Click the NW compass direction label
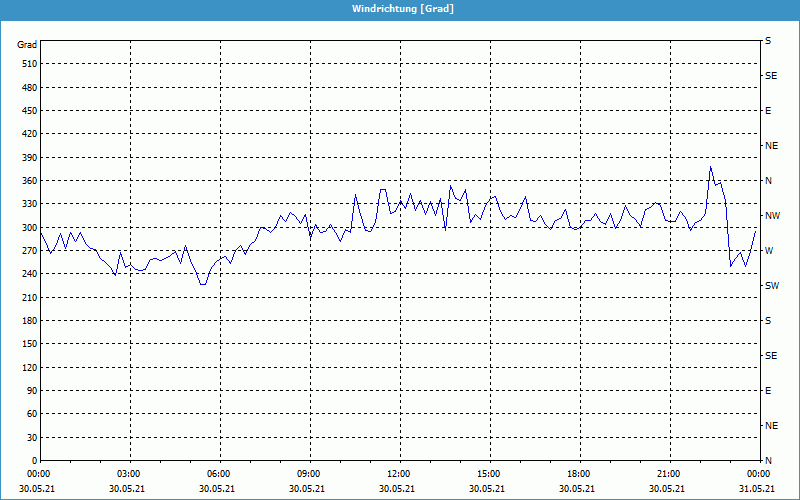 coord(772,216)
